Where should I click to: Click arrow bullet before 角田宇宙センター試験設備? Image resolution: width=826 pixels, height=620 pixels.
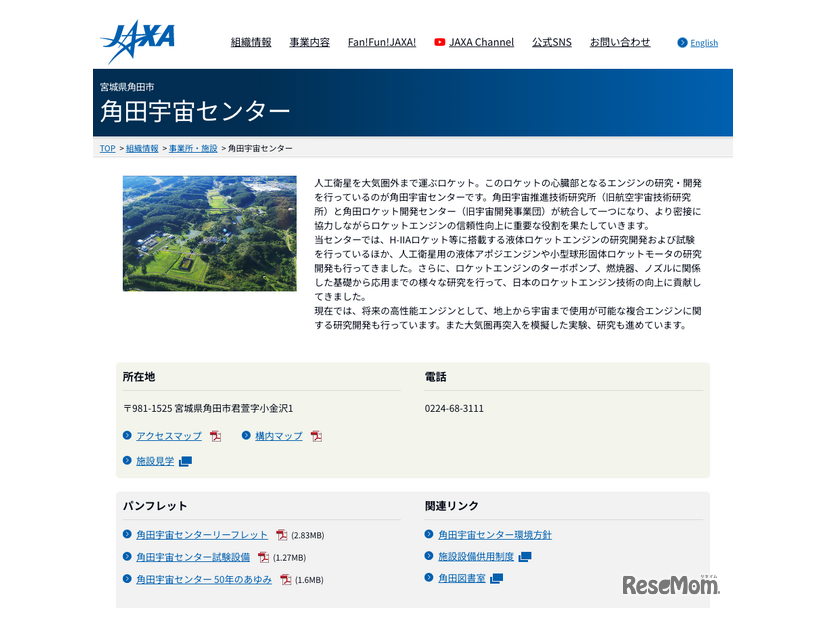127,556
